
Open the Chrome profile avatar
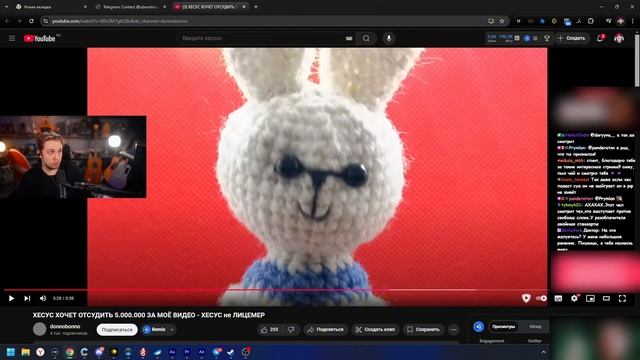pyautogui.click(x=621, y=21)
